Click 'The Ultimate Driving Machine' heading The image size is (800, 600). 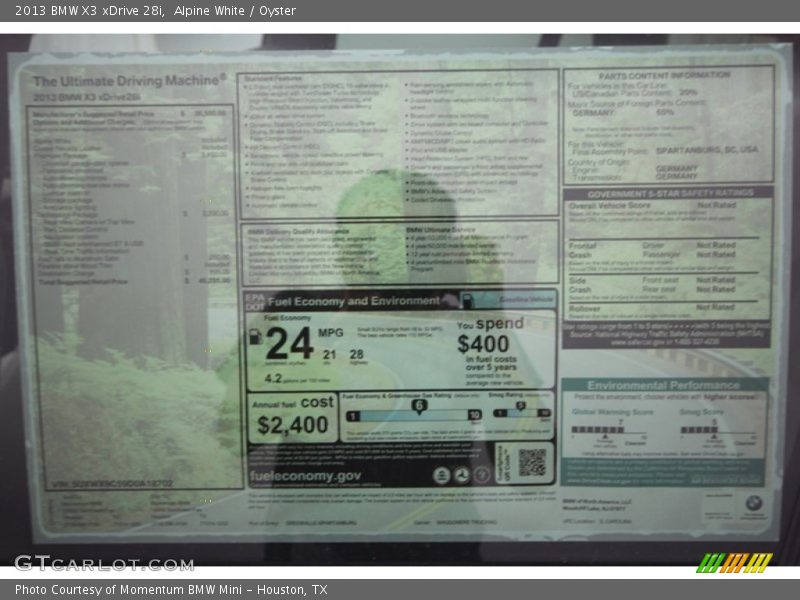point(130,81)
